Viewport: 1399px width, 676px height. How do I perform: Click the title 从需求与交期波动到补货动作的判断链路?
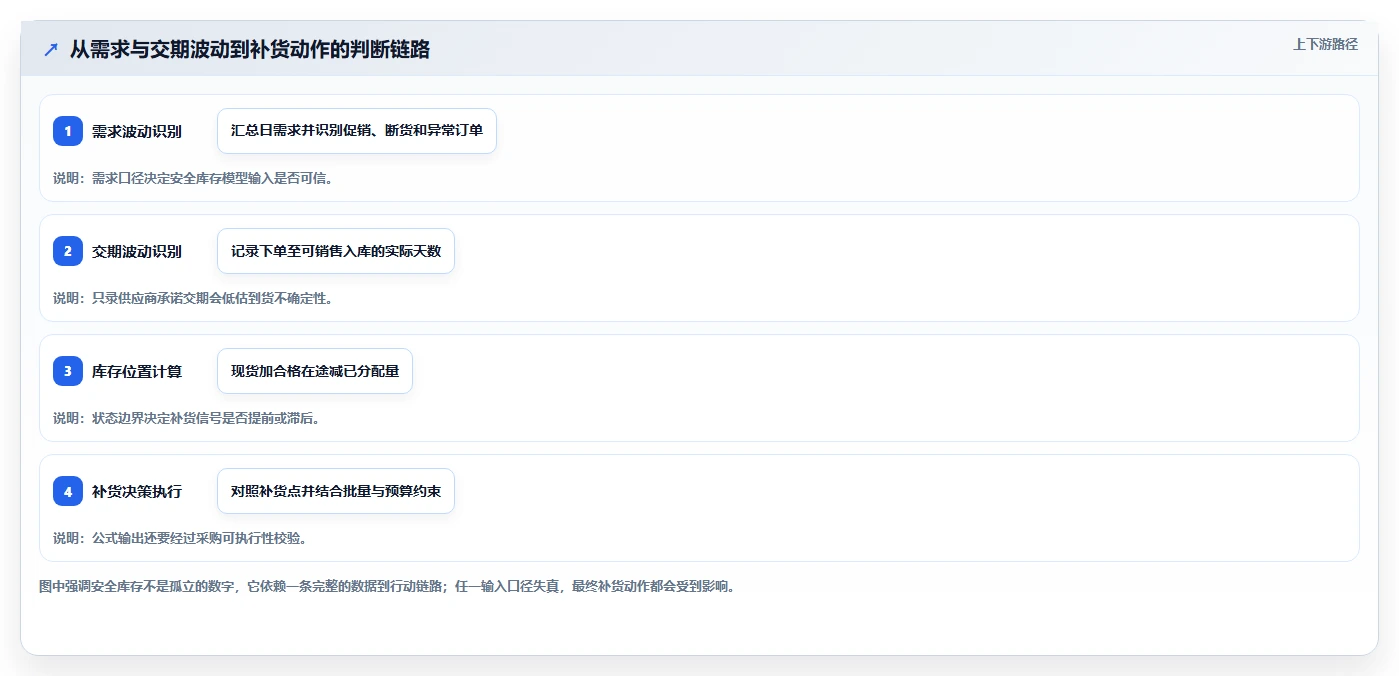point(250,49)
